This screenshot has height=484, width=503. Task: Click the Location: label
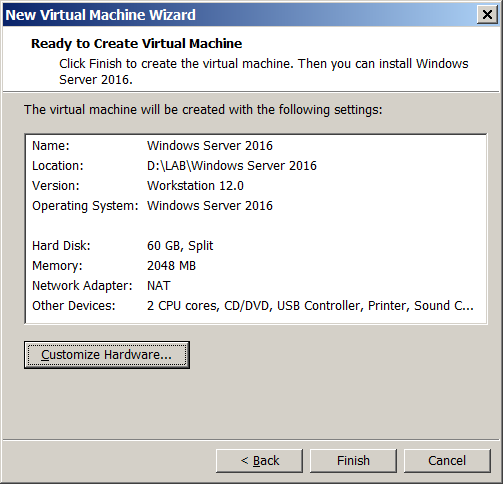pyautogui.click(x=58, y=166)
